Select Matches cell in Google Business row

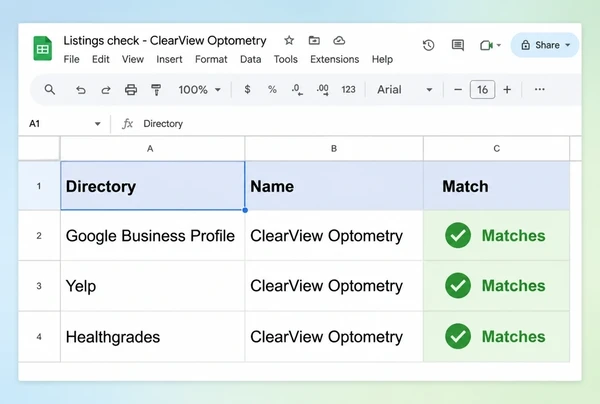point(497,236)
